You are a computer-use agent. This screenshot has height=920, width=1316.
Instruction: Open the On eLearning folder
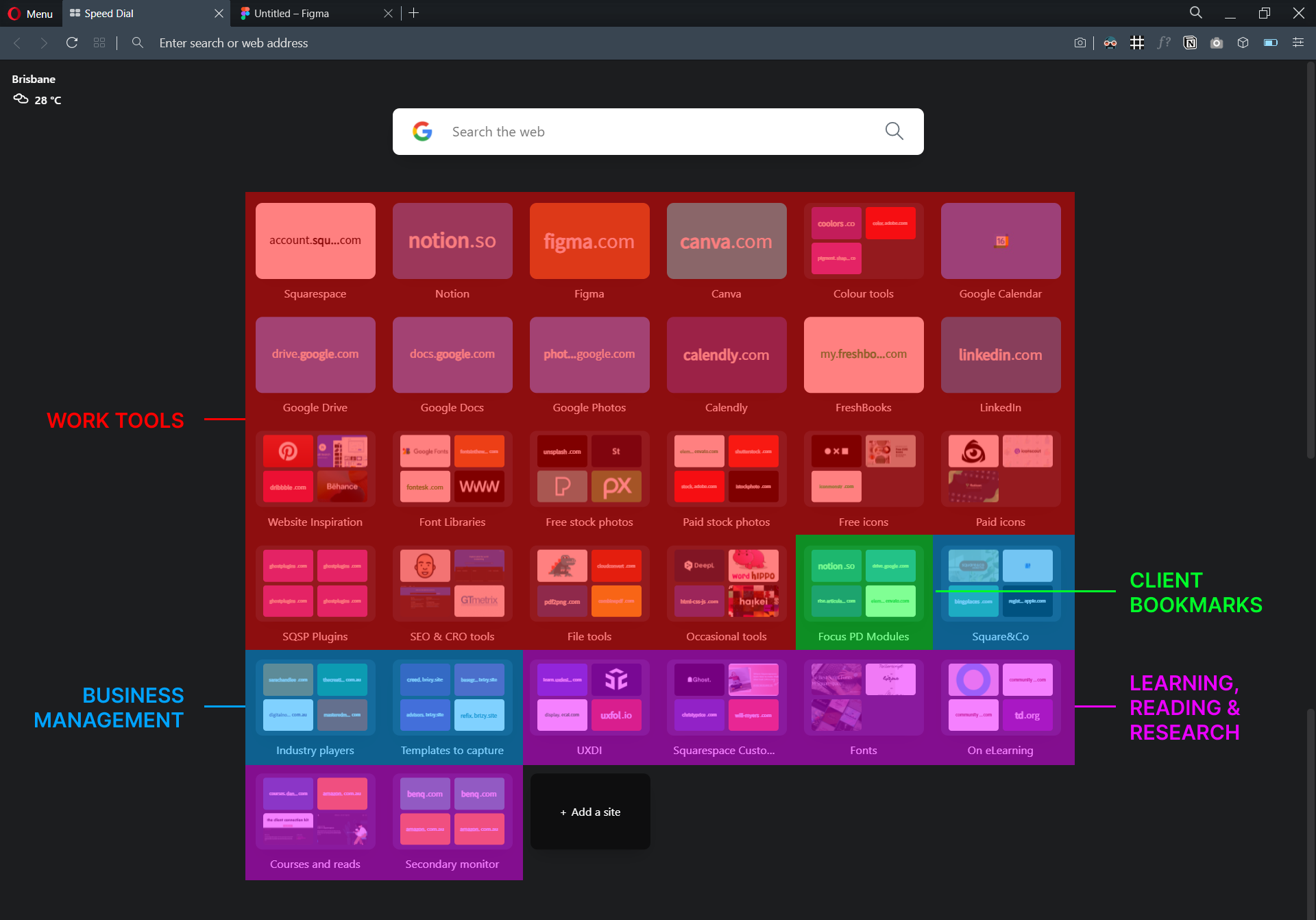[1001, 697]
